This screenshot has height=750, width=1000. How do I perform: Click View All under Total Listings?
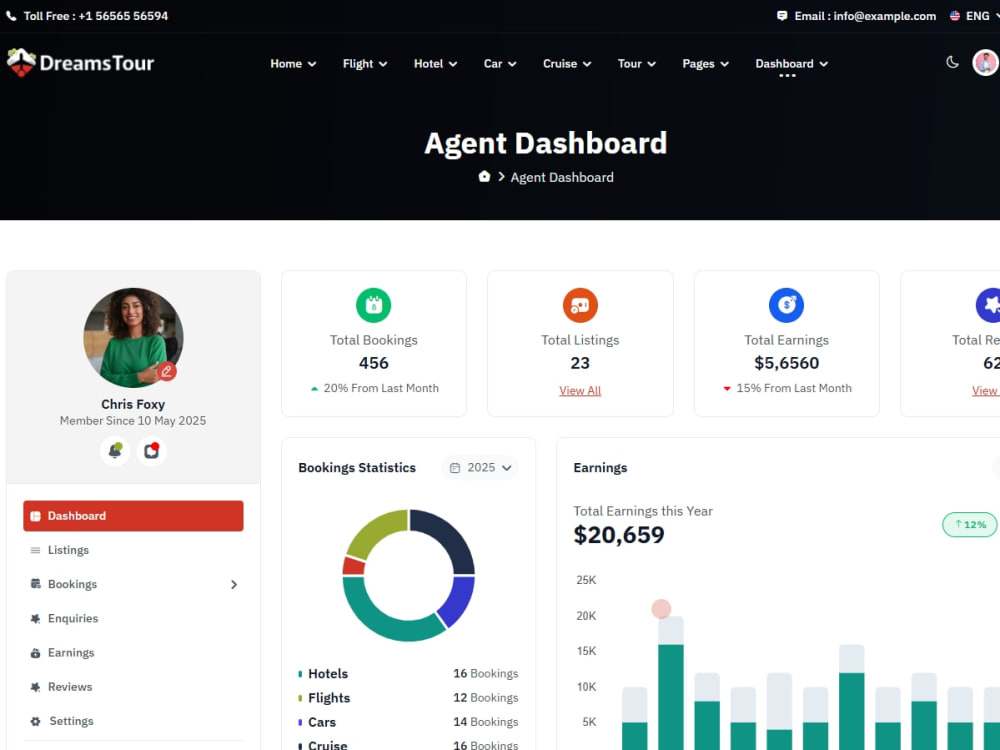(x=580, y=390)
